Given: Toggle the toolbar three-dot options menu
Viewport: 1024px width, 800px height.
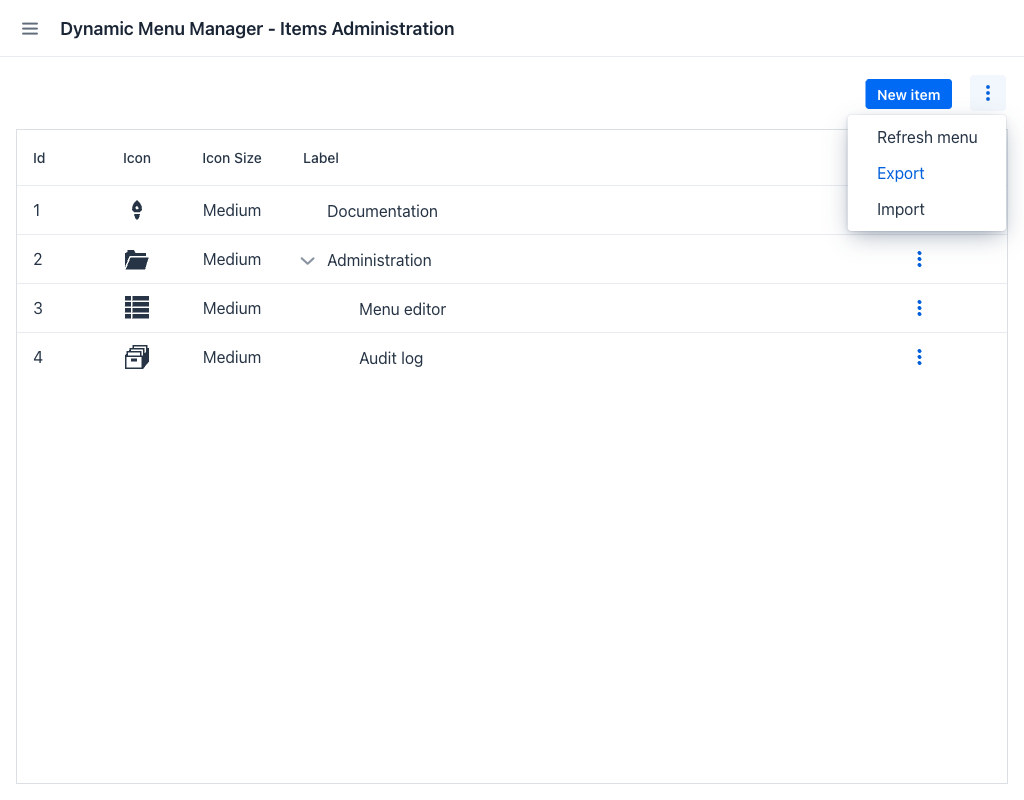Looking at the screenshot, I should pyautogui.click(x=987, y=93).
